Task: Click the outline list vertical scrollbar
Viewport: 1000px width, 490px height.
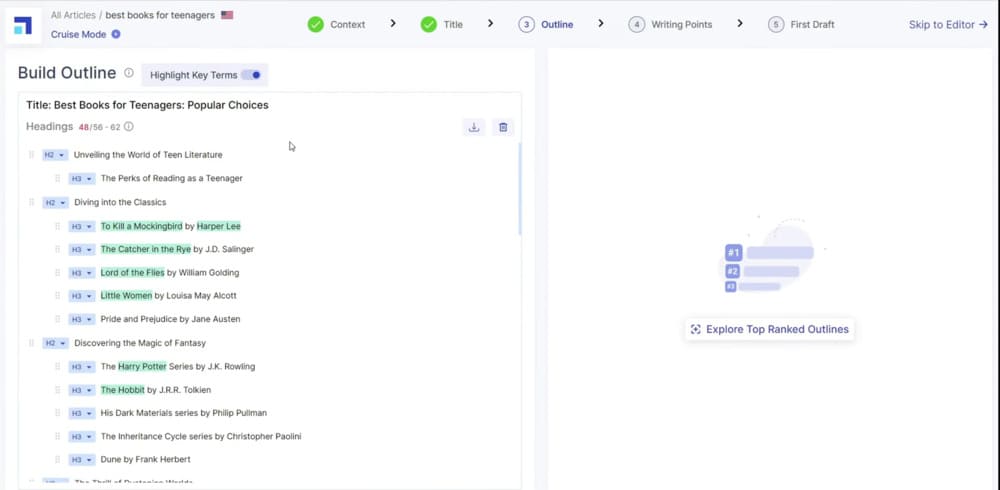Action: coord(520,188)
